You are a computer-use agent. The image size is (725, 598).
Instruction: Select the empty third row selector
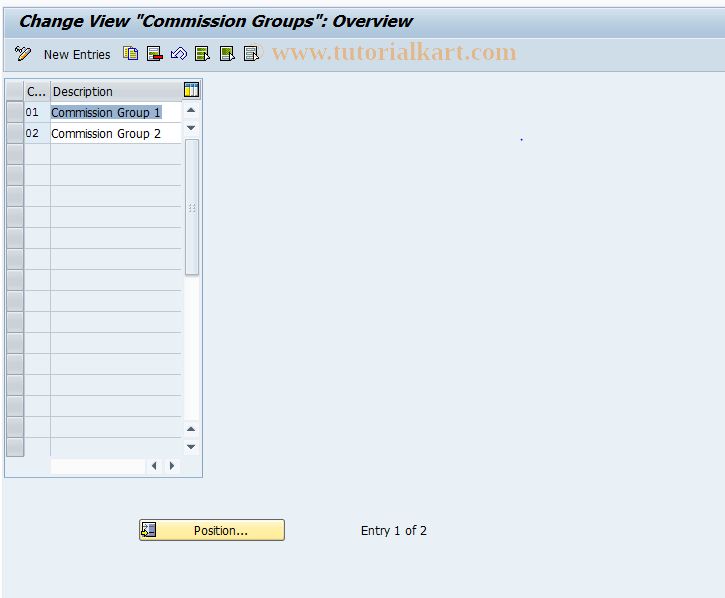pyautogui.click(x=15, y=154)
